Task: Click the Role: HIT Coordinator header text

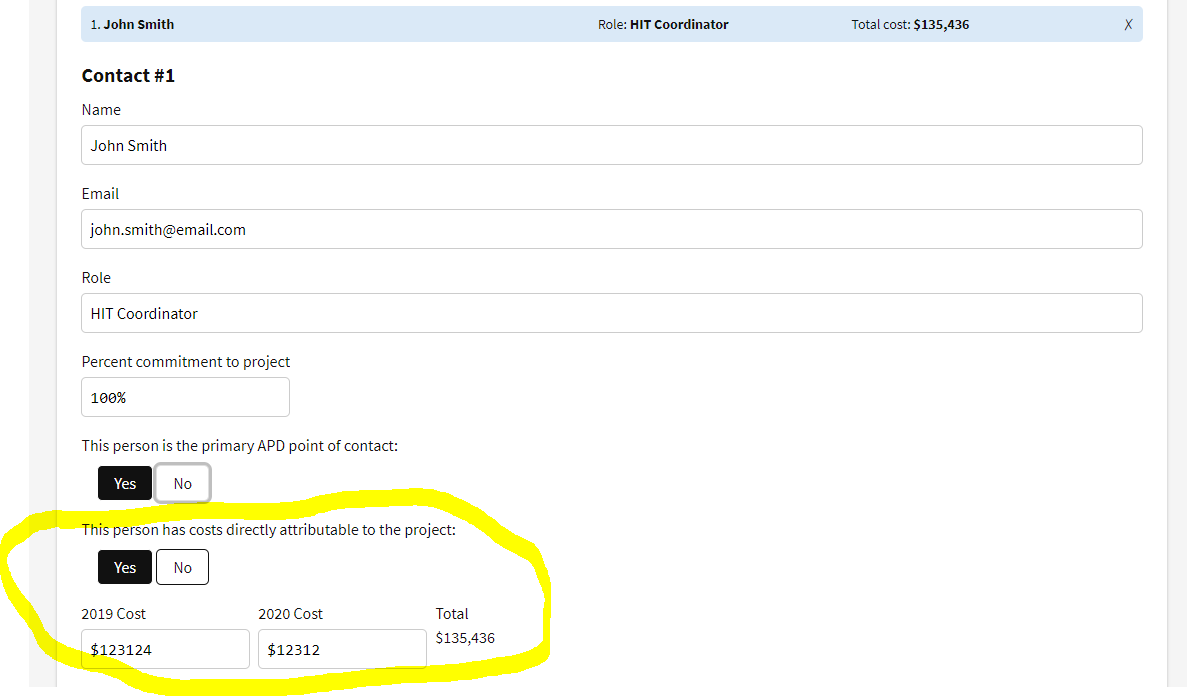Action: pyautogui.click(x=663, y=24)
